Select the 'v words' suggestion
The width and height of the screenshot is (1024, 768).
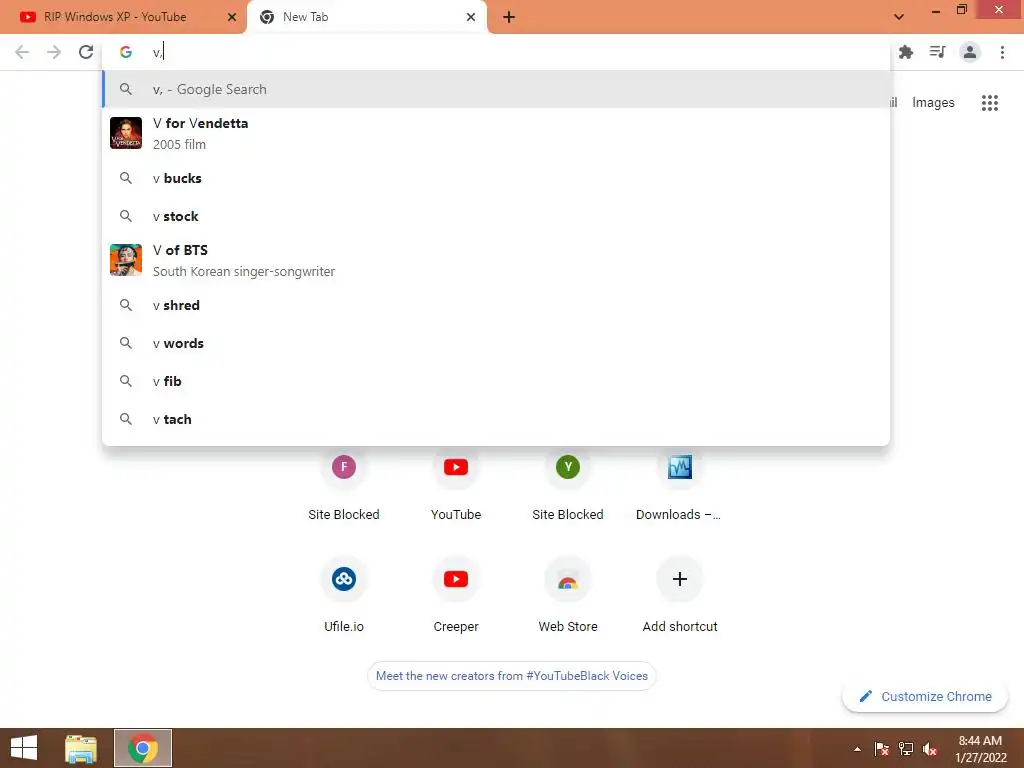(496, 343)
